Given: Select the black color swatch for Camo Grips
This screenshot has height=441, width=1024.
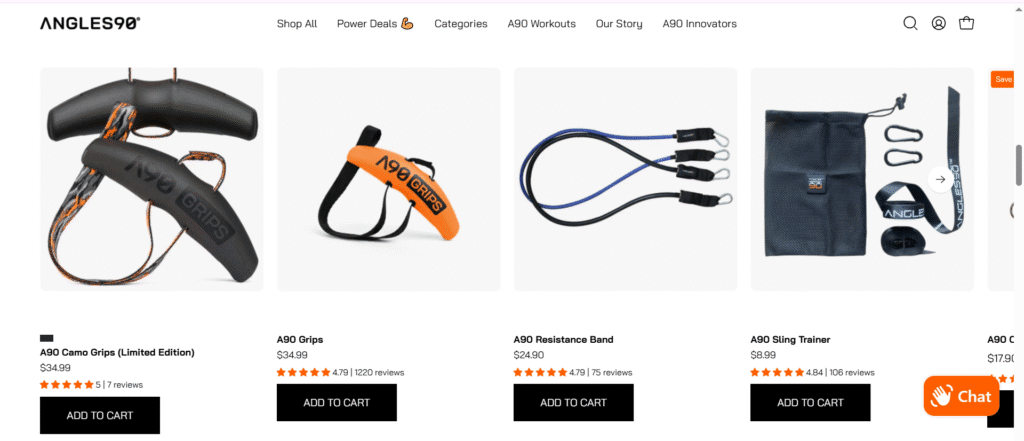Looking at the screenshot, I should [x=46, y=338].
